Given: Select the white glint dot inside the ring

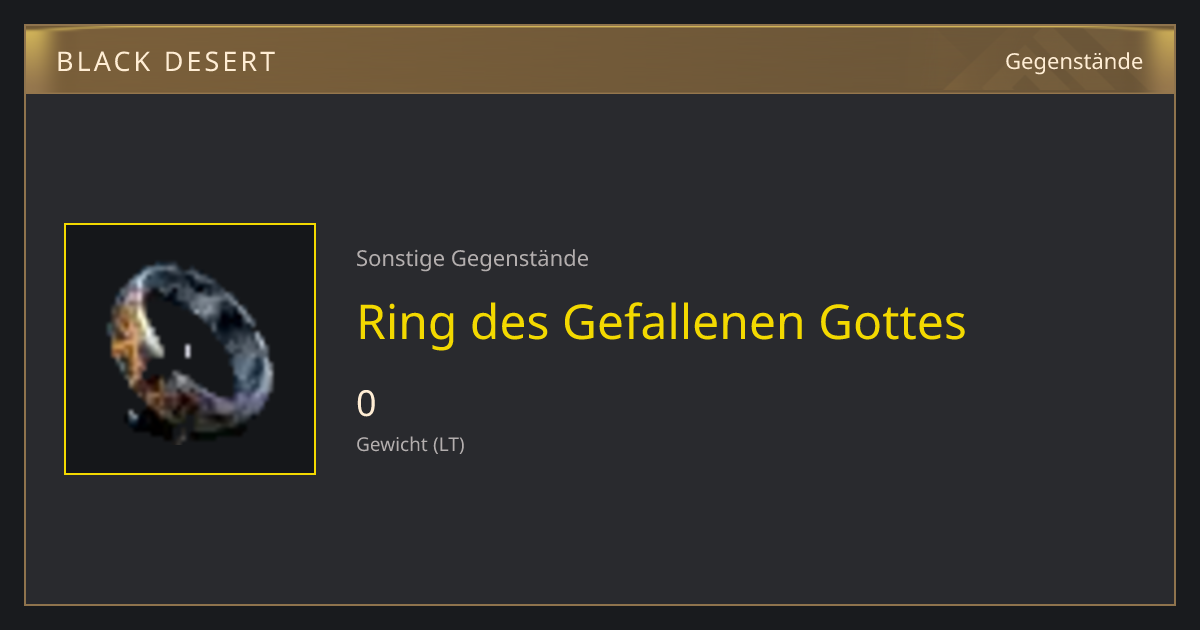Looking at the screenshot, I should [x=188, y=350].
